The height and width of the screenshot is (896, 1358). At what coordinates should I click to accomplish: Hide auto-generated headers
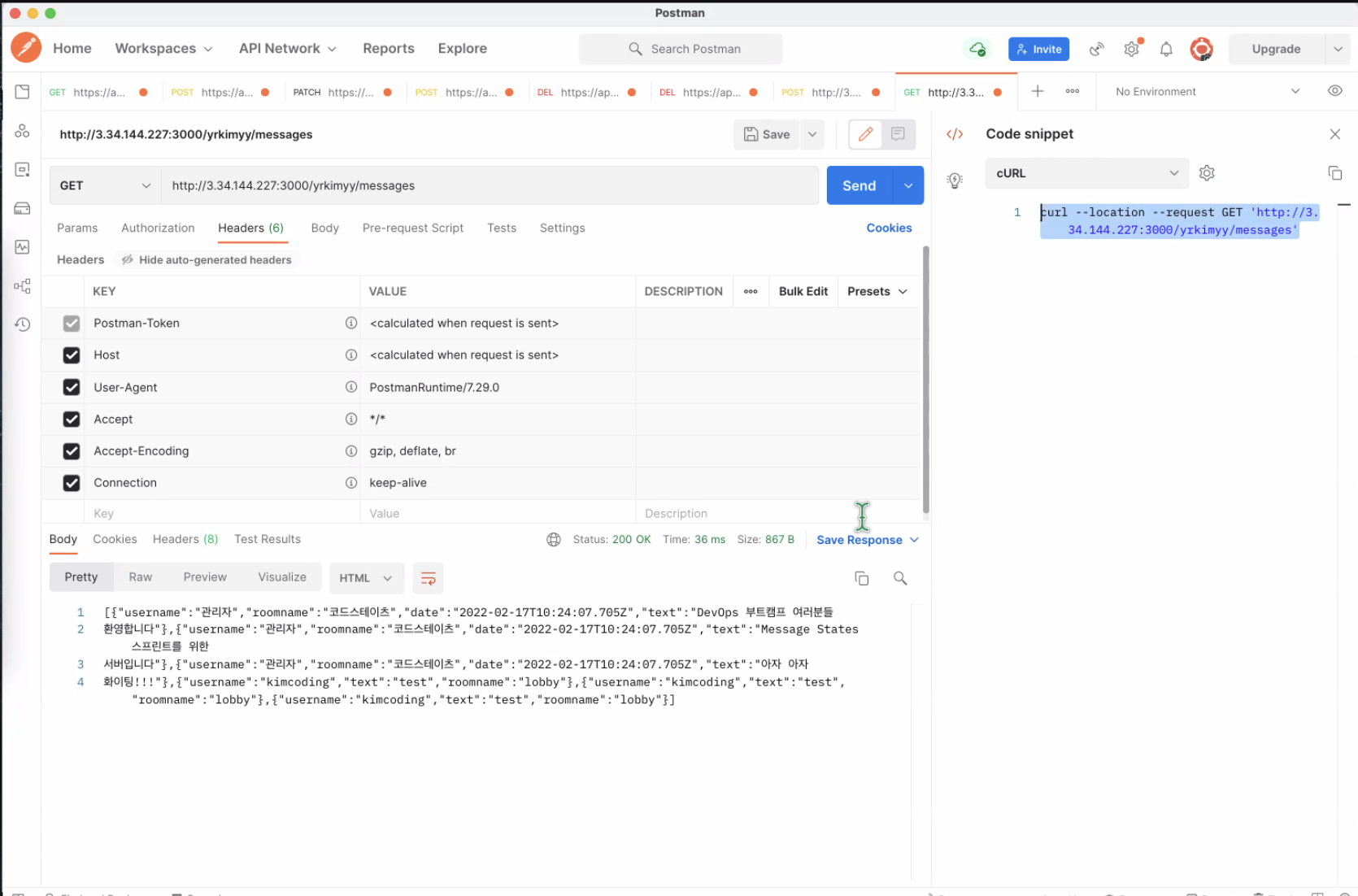click(207, 260)
